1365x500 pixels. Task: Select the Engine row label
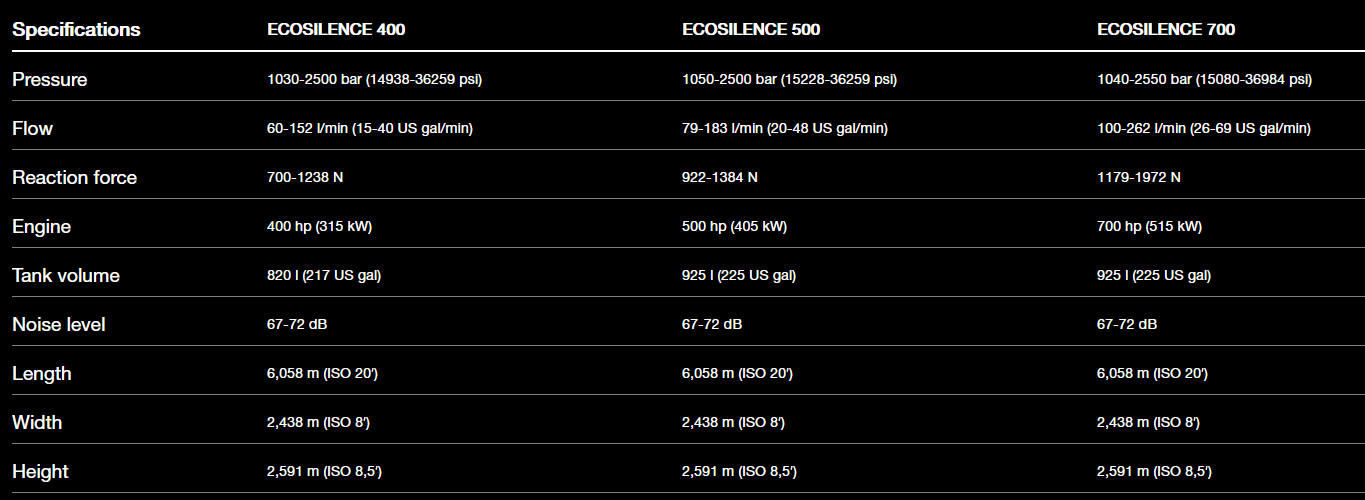(42, 227)
